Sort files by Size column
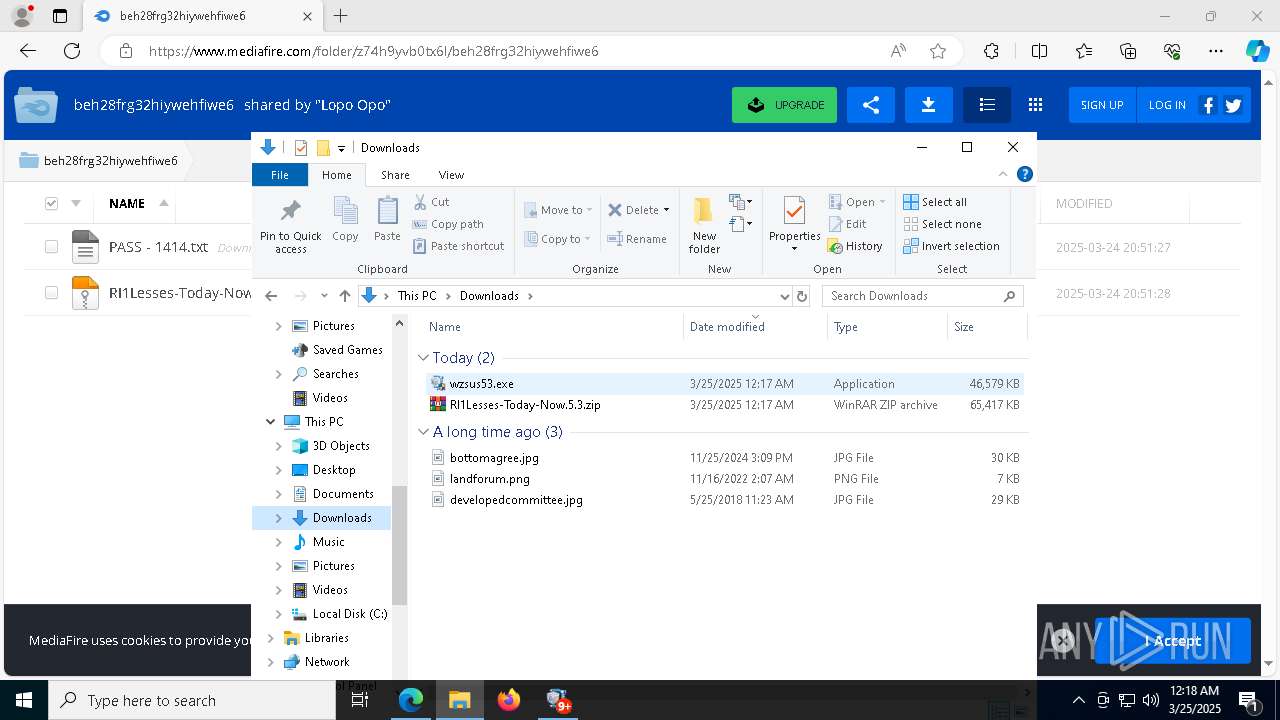1280x720 pixels. (x=964, y=327)
